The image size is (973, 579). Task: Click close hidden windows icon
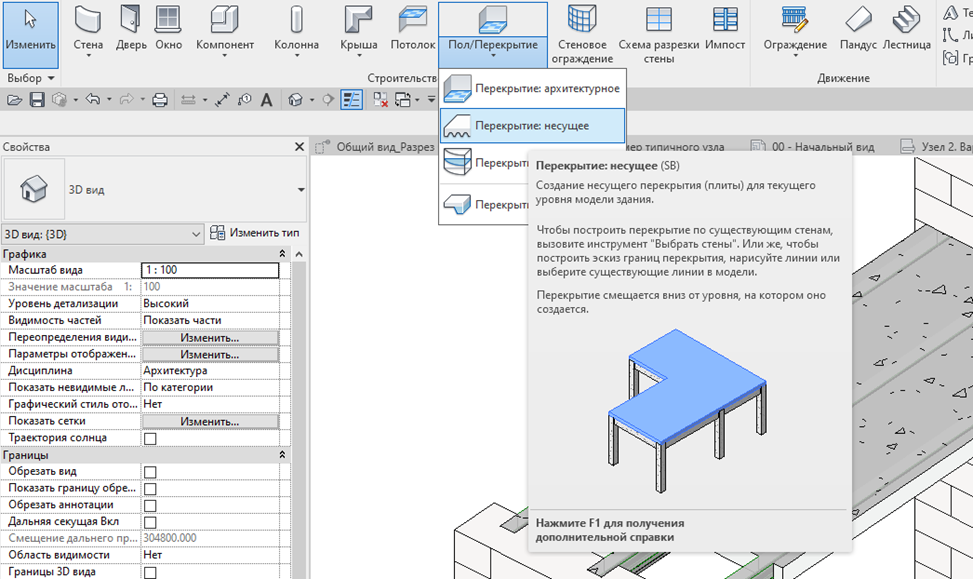coord(380,99)
